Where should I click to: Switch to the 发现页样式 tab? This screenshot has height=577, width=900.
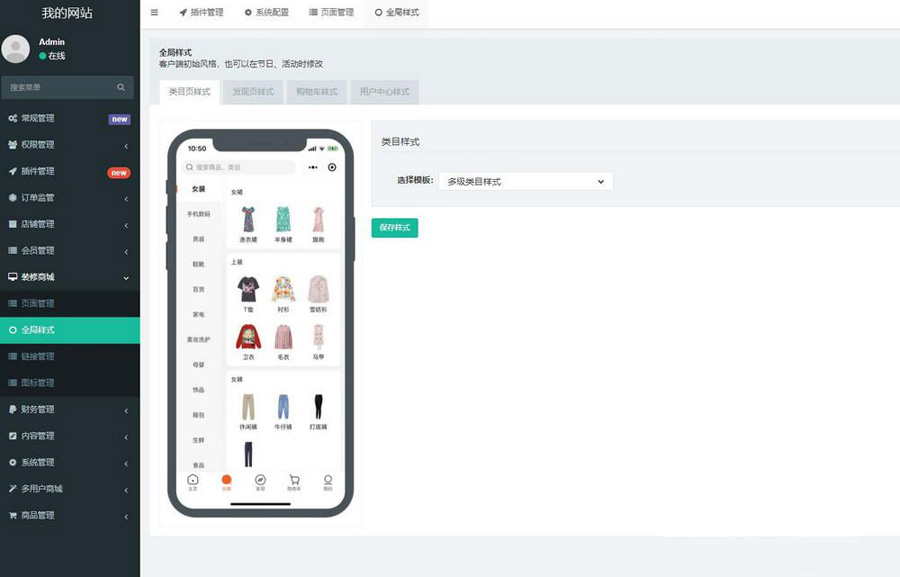pos(253,92)
